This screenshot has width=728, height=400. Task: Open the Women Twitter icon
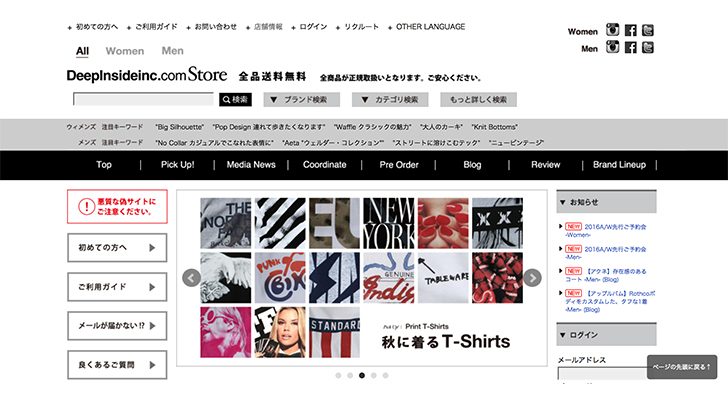tap(648, 30)
